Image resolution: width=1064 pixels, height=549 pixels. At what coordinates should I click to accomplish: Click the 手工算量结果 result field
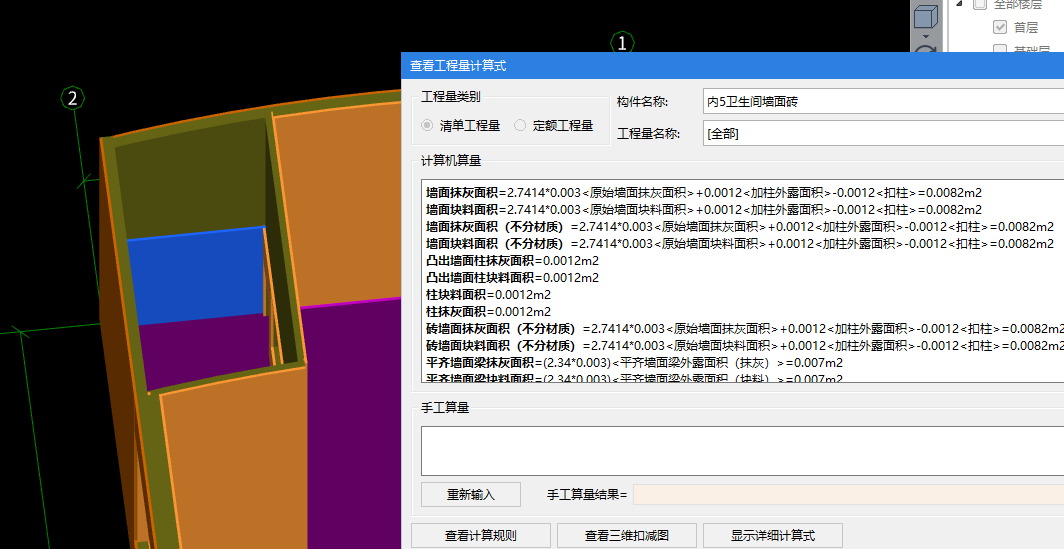pyautogui.click(x=848, y=495)
